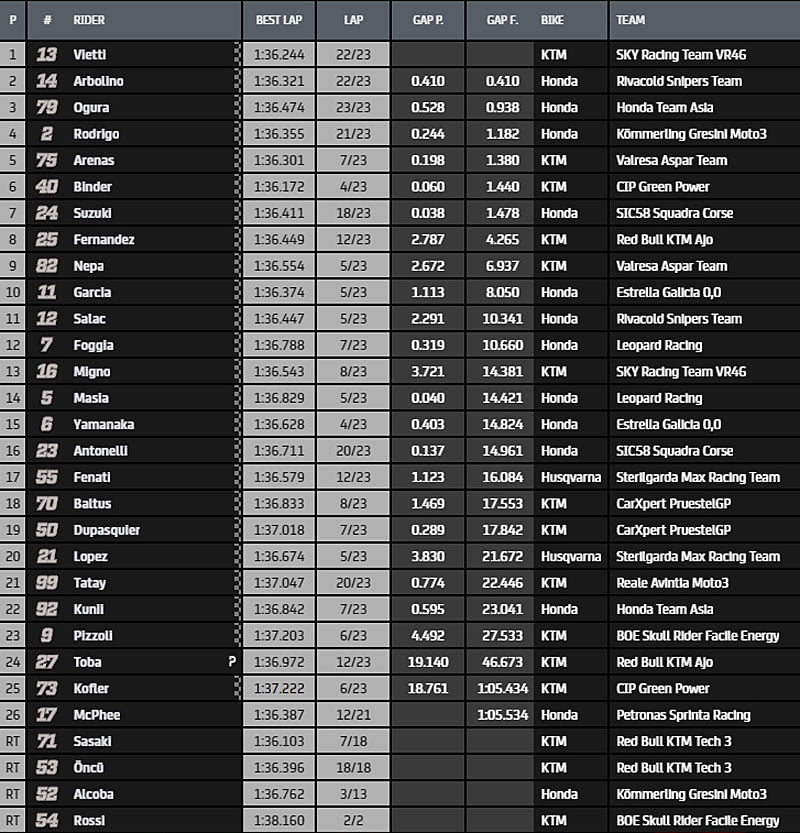Click the BIKE column header

coord(552,19)
